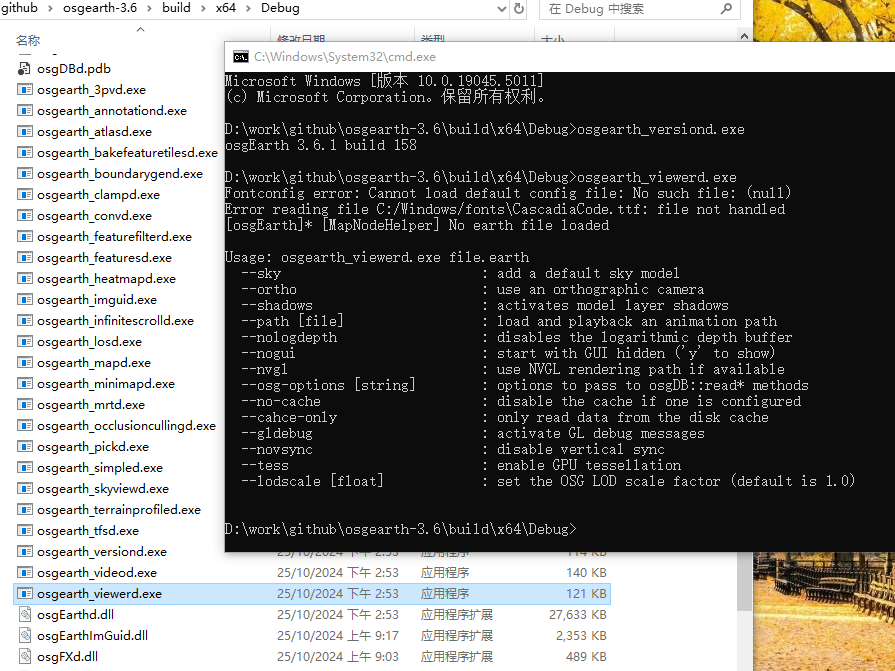Go to the x64 breadcrumb folder
The image size is (895, 671).
[226, 8]
